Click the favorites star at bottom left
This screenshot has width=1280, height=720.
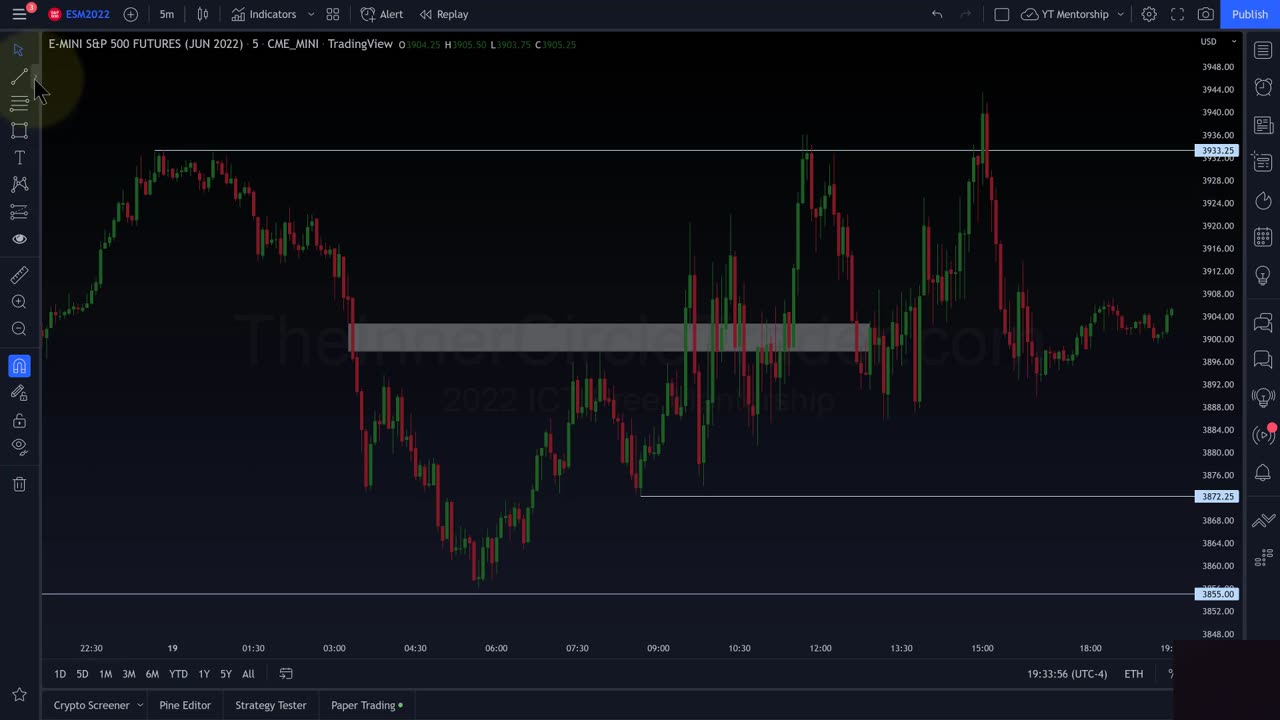[x=18, y=695]
